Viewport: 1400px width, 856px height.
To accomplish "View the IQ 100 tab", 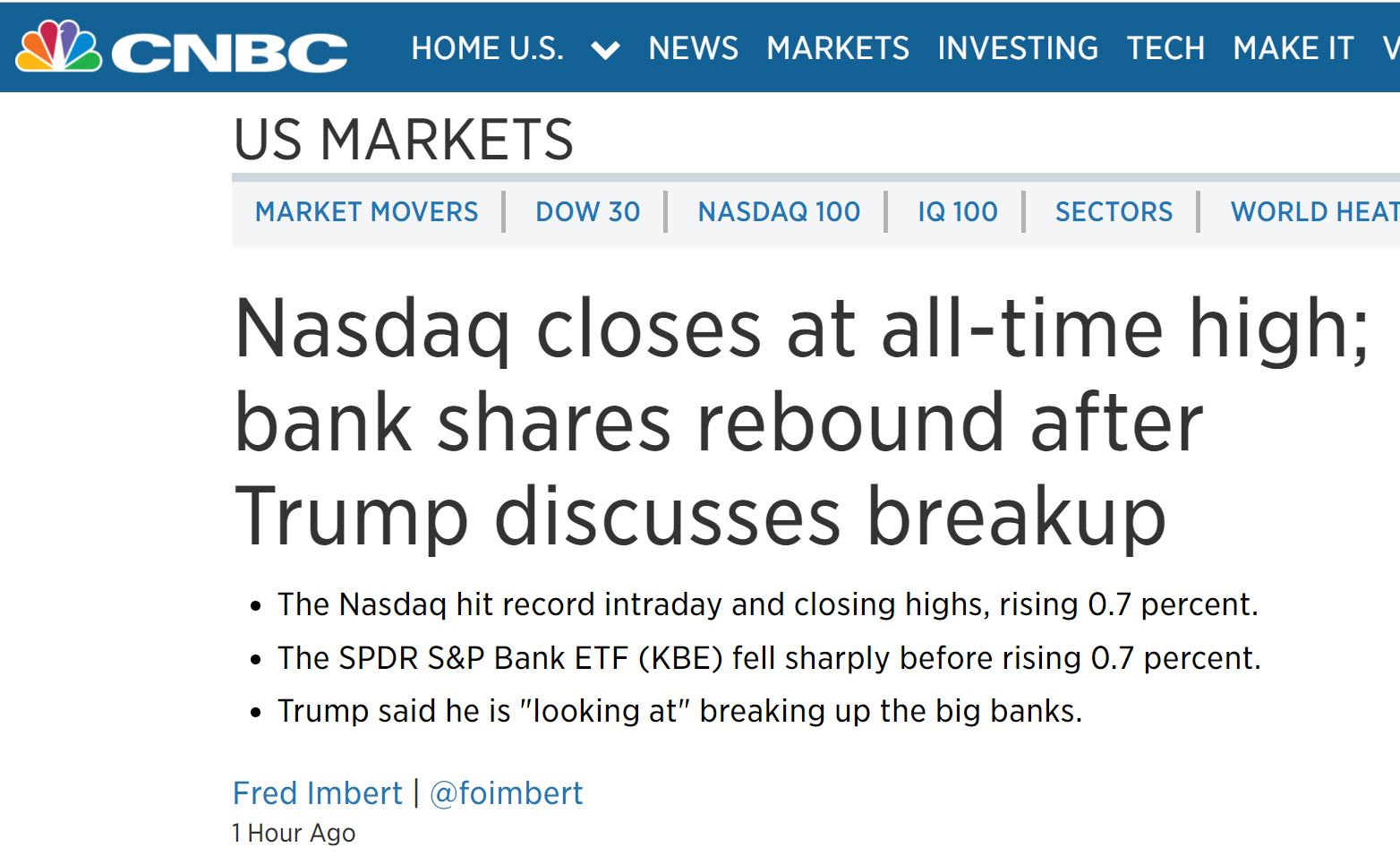I will (957, 212).
